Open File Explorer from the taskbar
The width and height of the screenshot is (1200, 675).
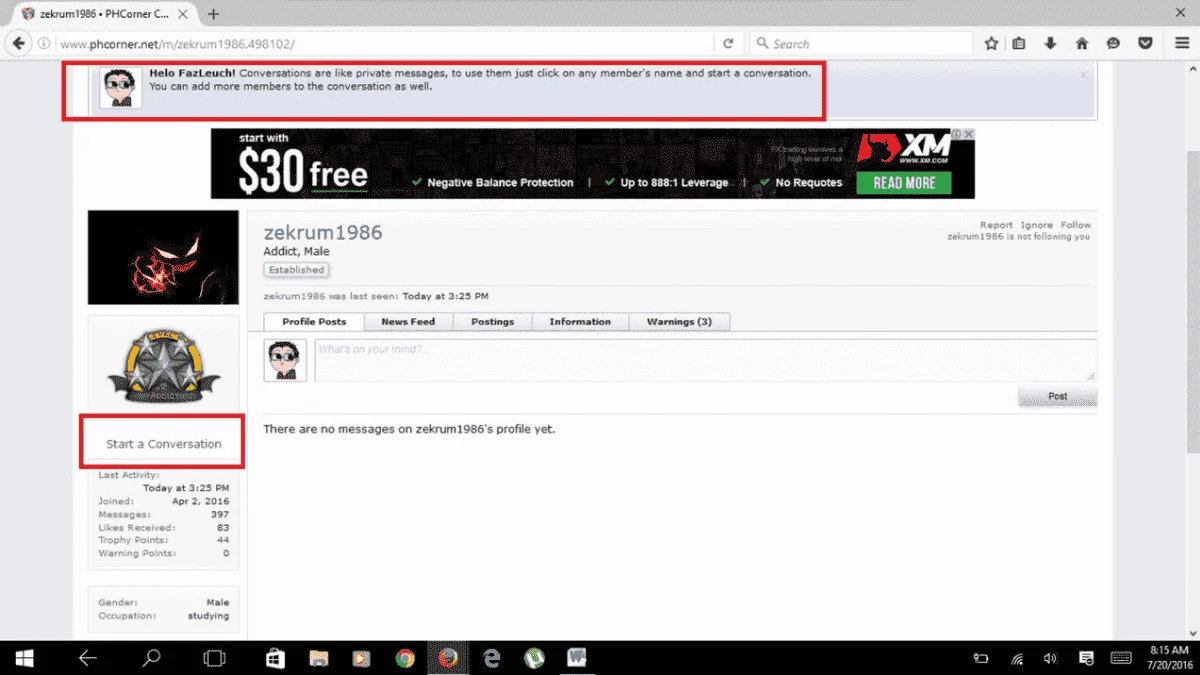[318, 658]
